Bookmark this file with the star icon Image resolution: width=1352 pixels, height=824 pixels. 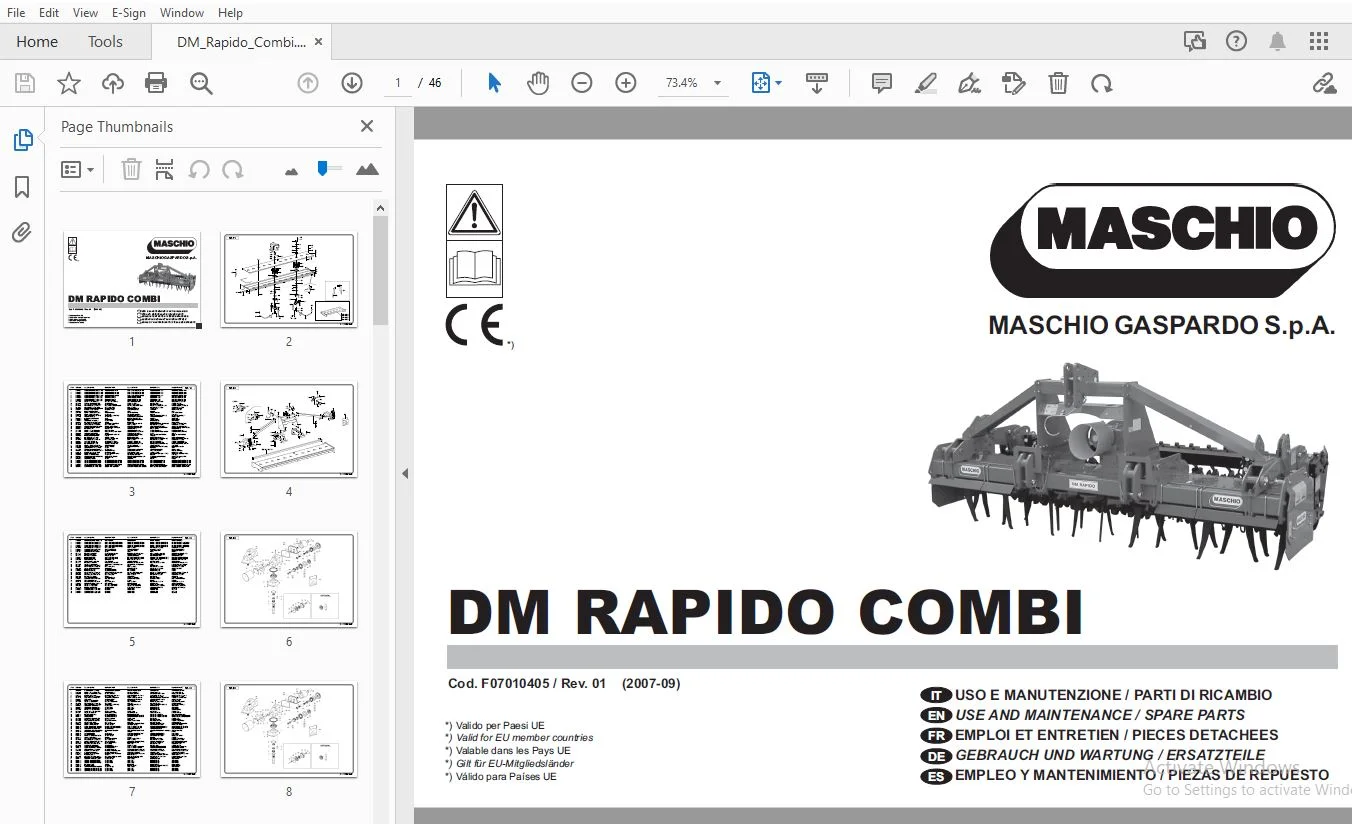68,83
